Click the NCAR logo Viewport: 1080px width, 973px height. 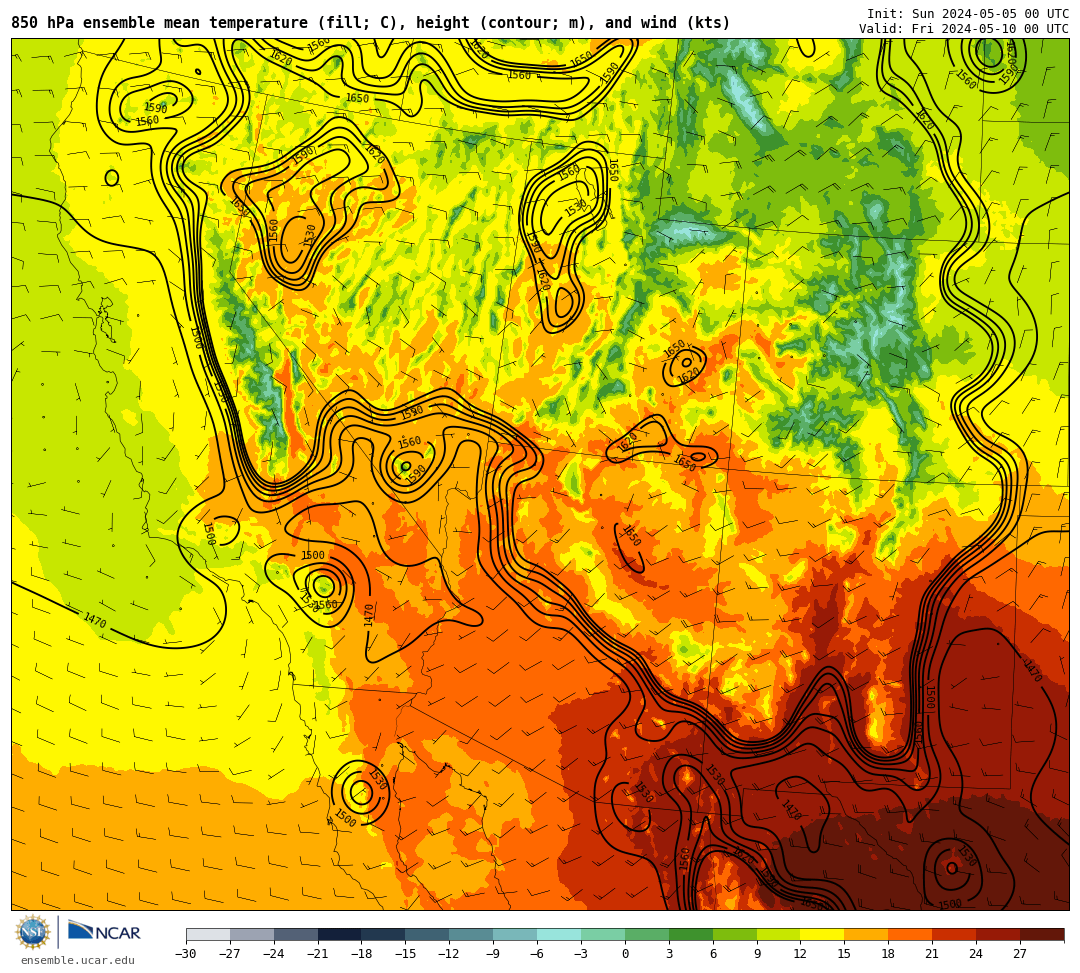point(104,932)
